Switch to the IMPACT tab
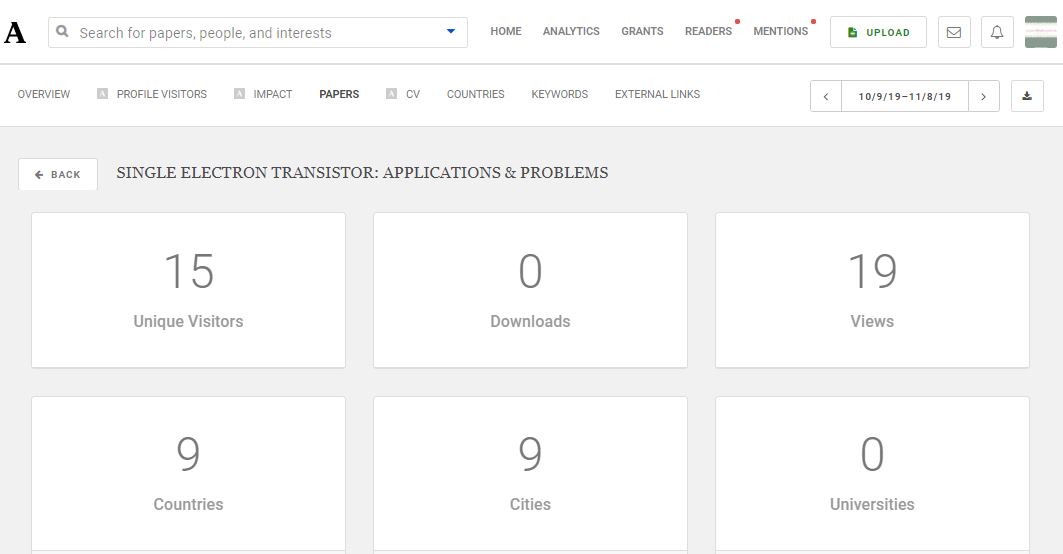The height and width of the screenshot is (554, 1063). click(x=273, y=94)
